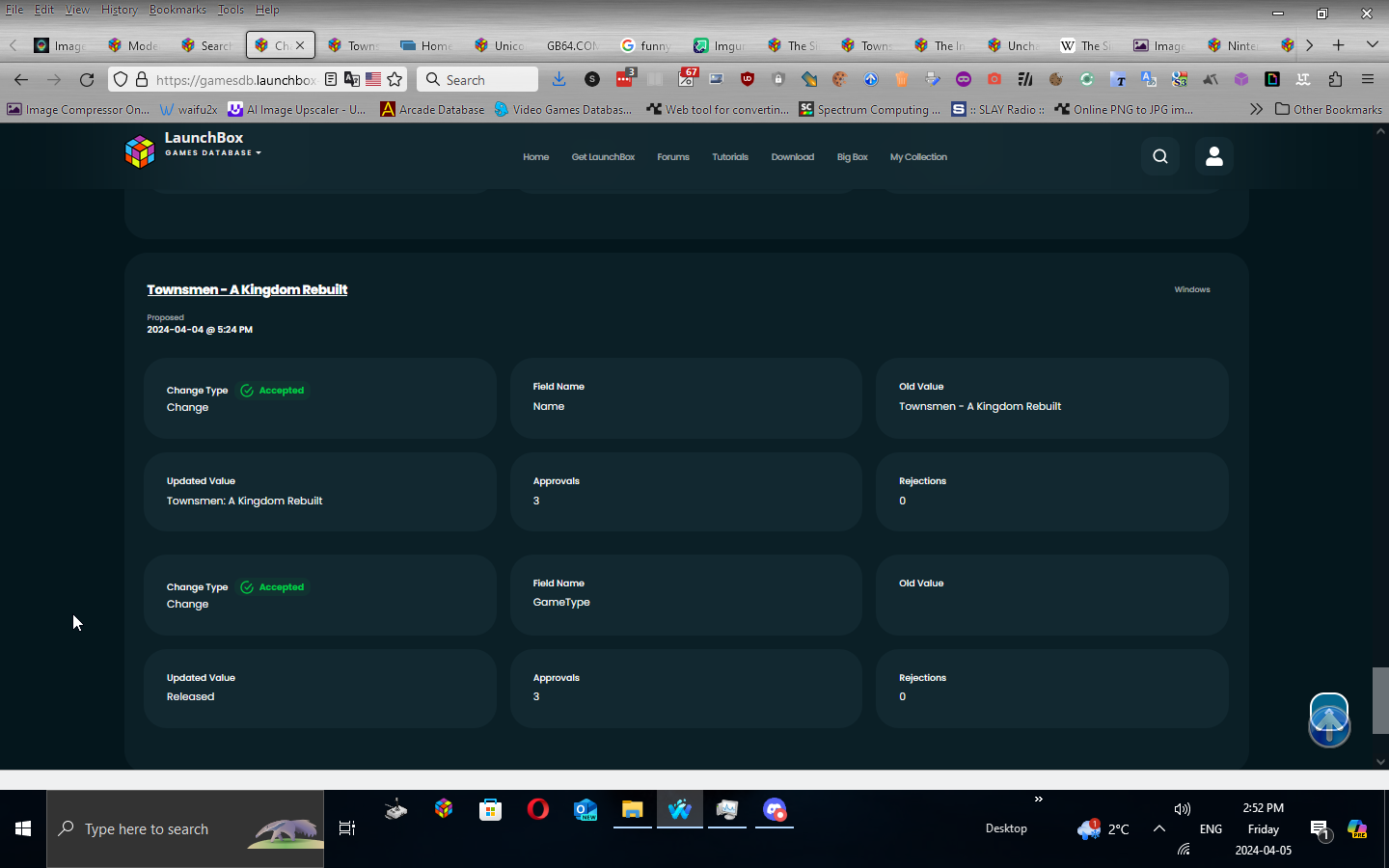Open the Other Bookmarks folder
The height and width of the screenshot is (868, 1389).
(x=1328, y=110)
